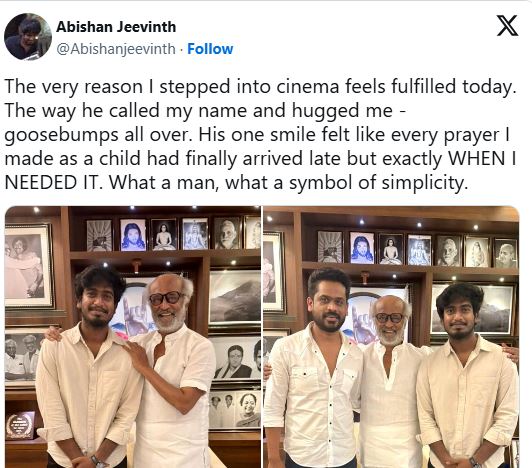This screenshot has width=532, height=468.
Task: Open the left photo of two men
Action: tap(133, 337)
